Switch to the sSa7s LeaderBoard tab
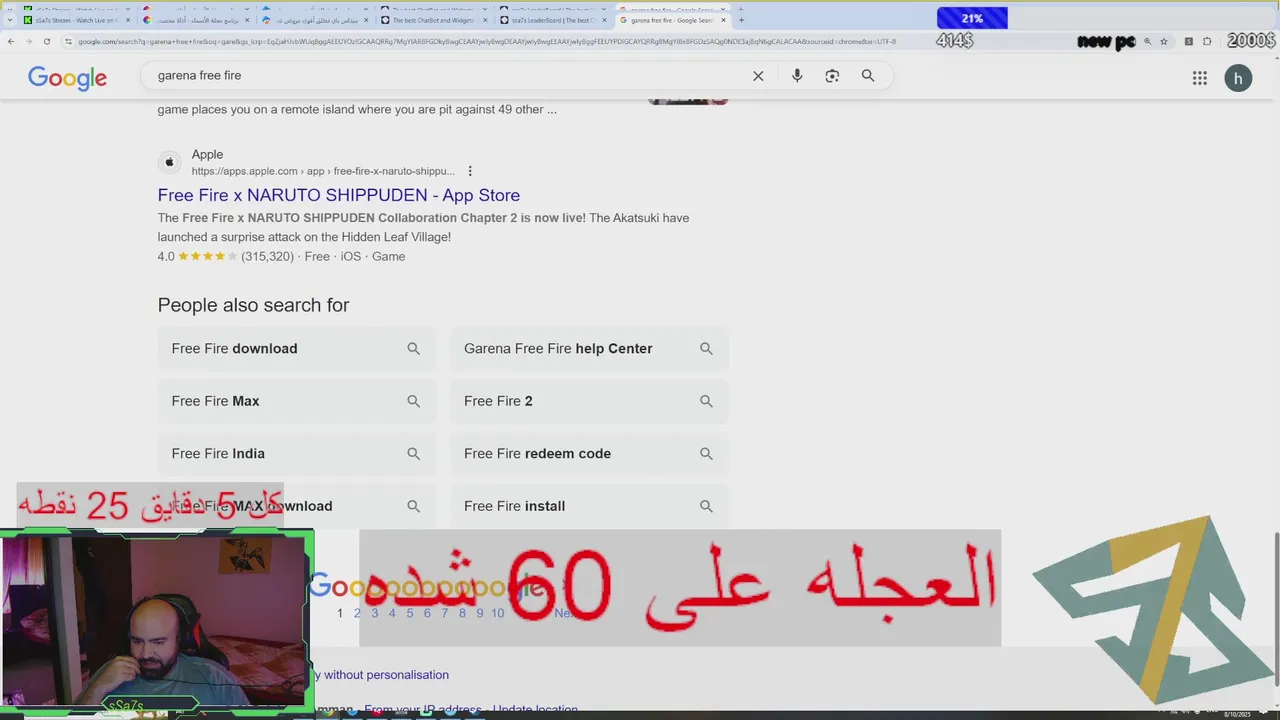Screen dimensions: 1280x720 point(553,20)
